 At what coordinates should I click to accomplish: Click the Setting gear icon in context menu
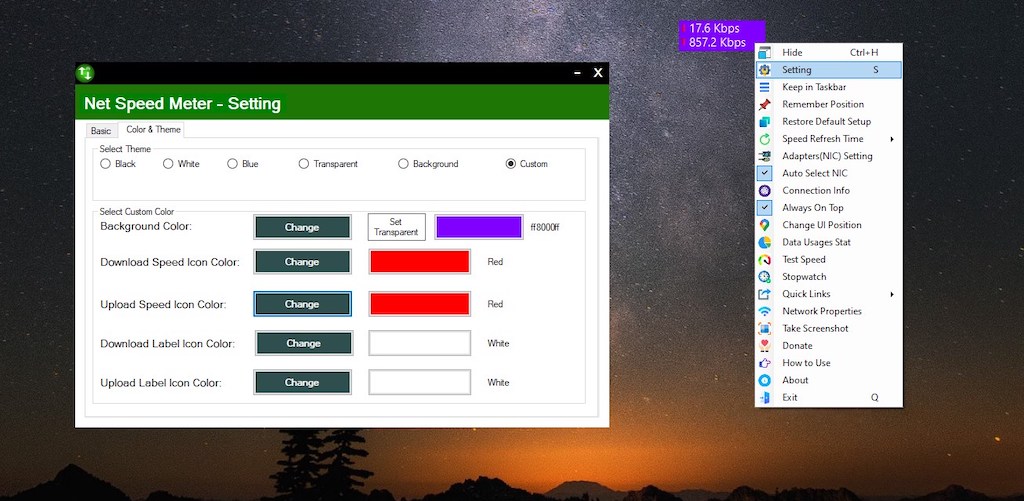764,70
